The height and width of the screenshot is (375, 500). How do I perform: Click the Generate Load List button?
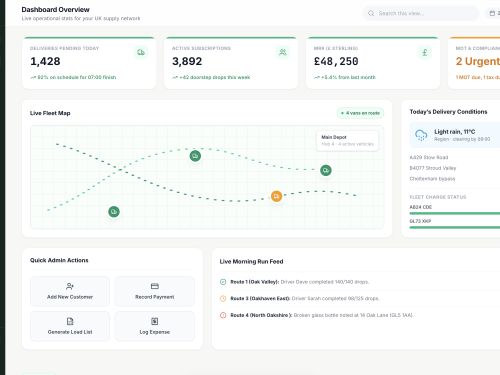coord(70,326)
